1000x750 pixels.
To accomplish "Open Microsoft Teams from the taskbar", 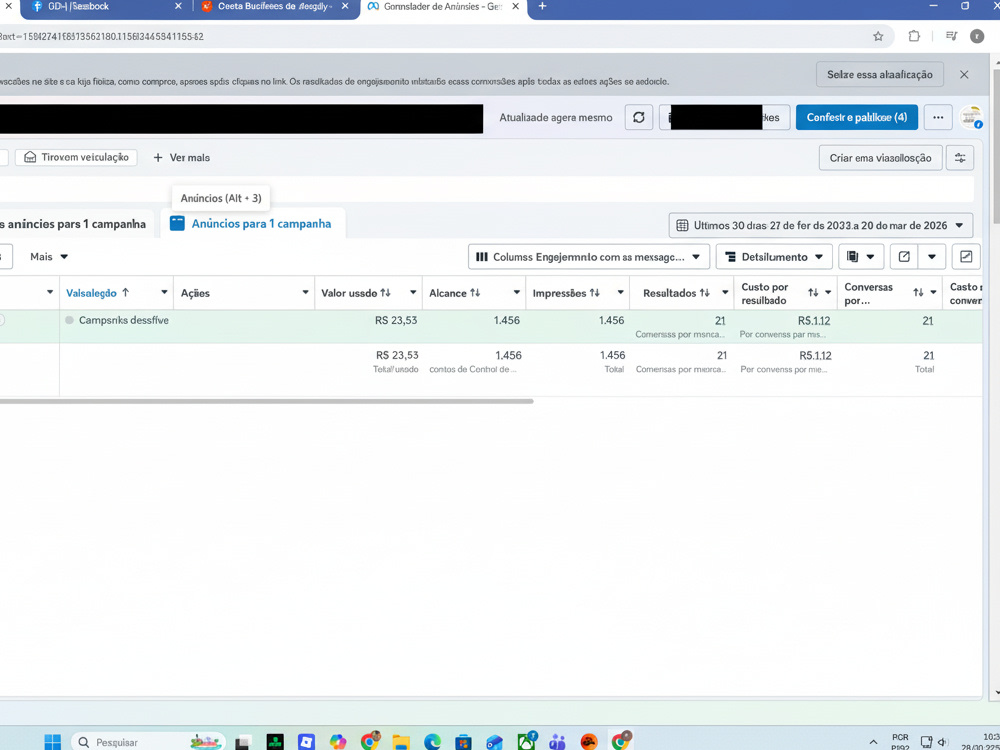I will (558, 742).
